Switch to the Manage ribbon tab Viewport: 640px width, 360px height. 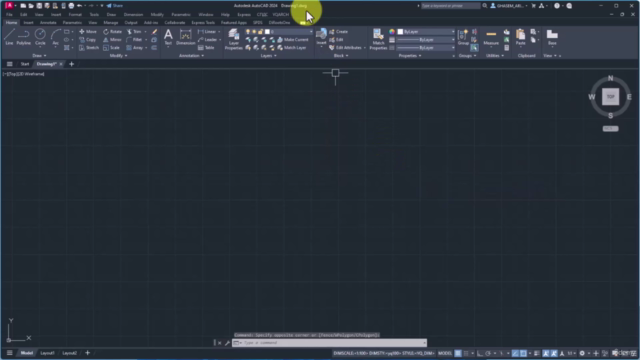pyautogui.click(x=111, y=22)
